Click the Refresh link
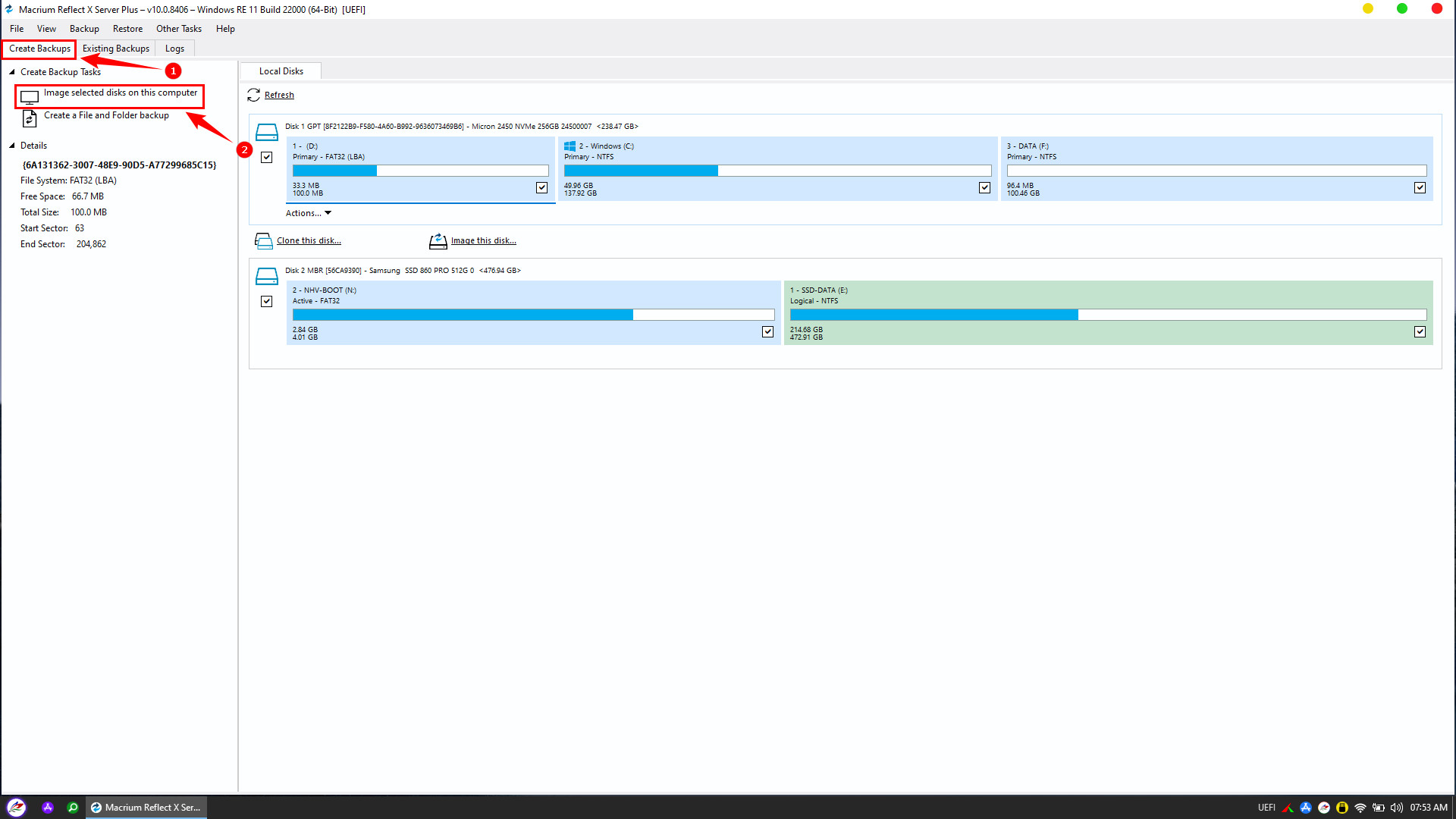Image resolution: width=1456 pixels, height=819 pixels. pyautogui.click(x=279, y=95)
